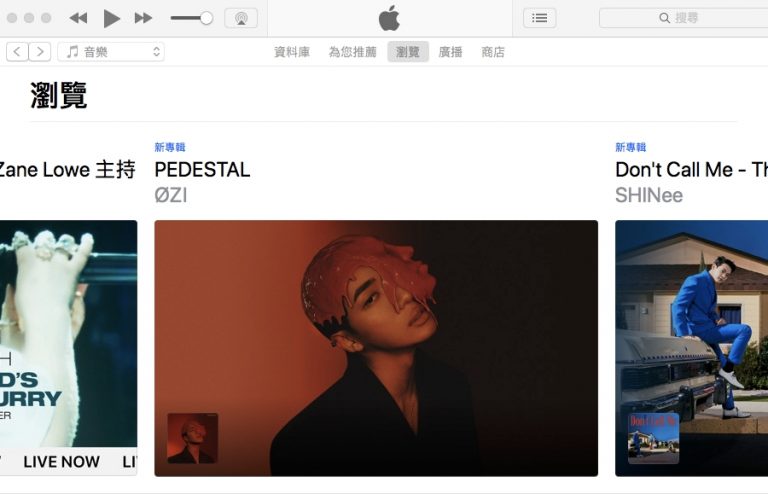The image size is (768, 494).
Task: Open the 商店 store tab
Action: click(493, 52)
